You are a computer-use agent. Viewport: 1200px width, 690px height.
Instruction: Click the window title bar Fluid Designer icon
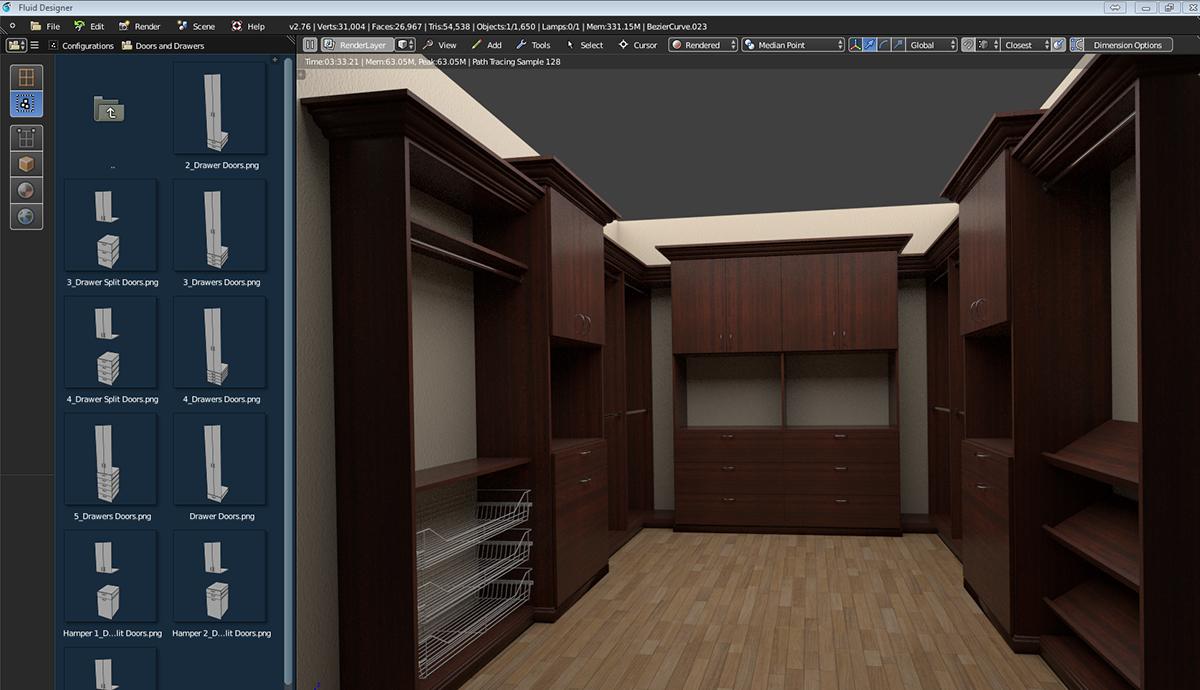9,7
